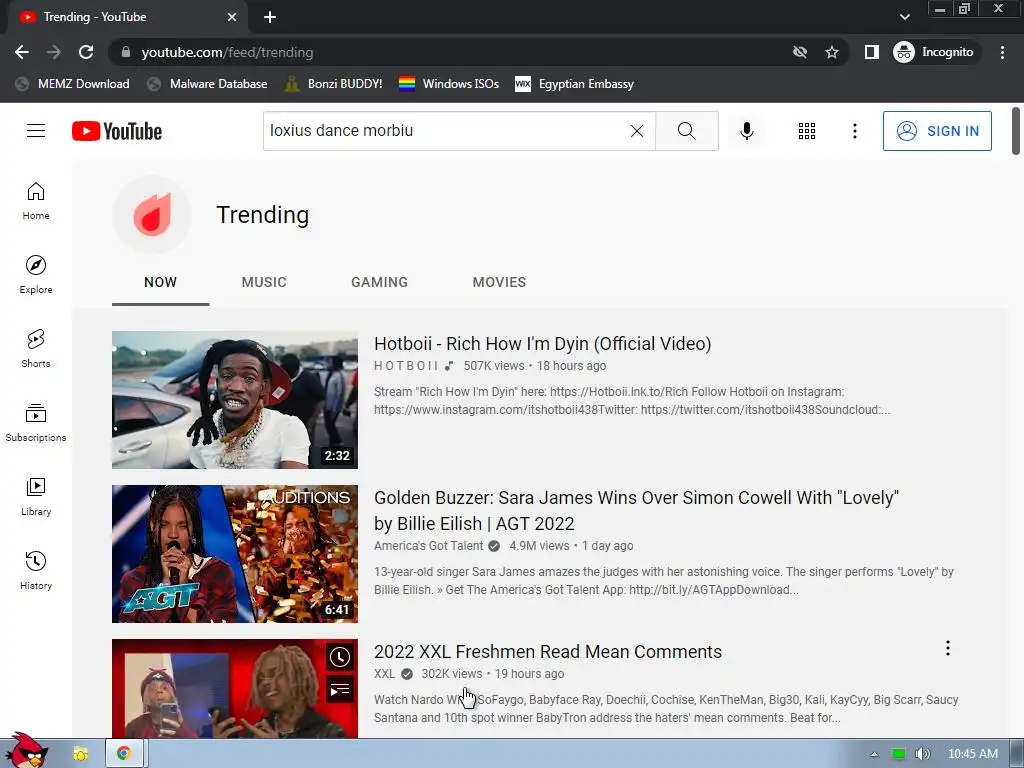The image size is (1024, 768).
Task: View site info via padlock icon
Action: pyautogui.click(x=126, y=52)
